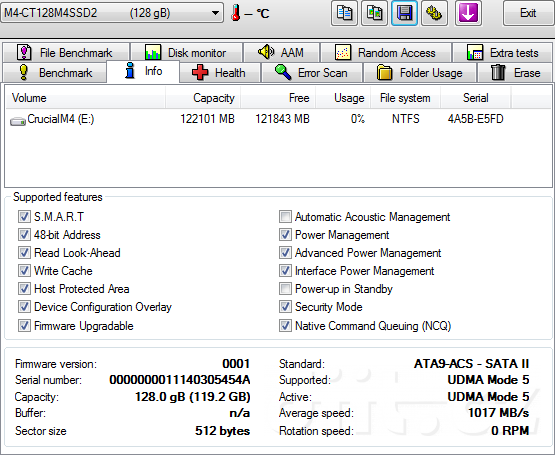The width and height of the screenshot is (555, 455).
Task: Sort by the Usage column header
Action: (343, 98)
